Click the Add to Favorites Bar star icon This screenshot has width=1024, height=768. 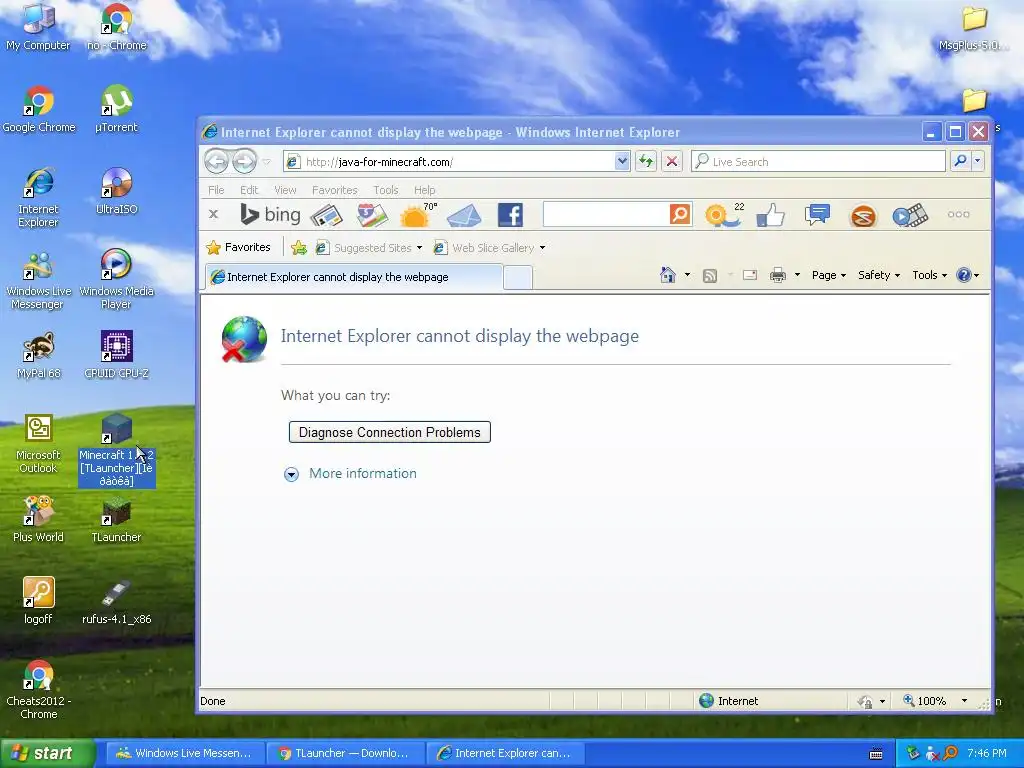click(299, 248)
